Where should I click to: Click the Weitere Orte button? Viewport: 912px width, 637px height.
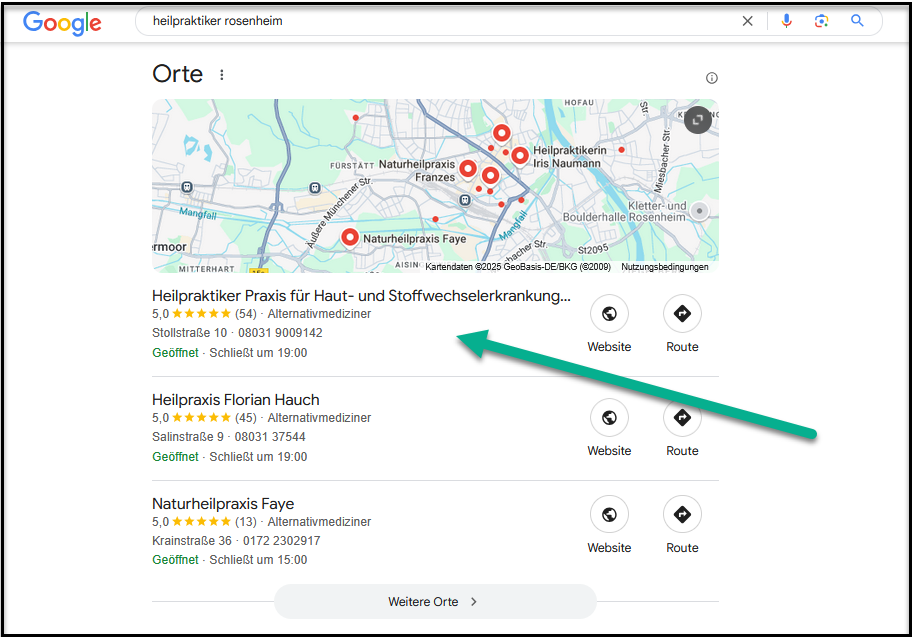(x=435, y=602)
